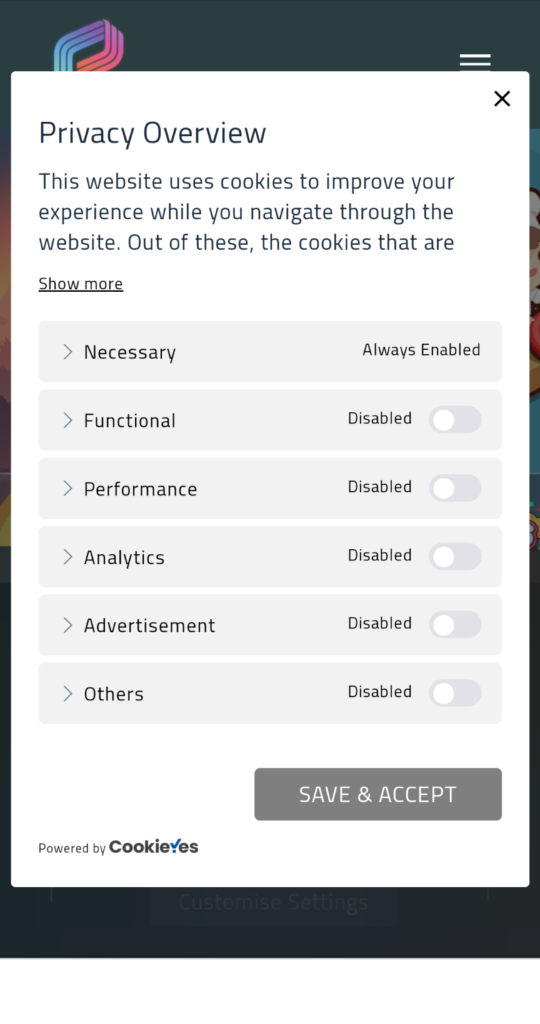Open the Analytics category label
Viewport: 540px width, 1024px height.
[124, 557]
